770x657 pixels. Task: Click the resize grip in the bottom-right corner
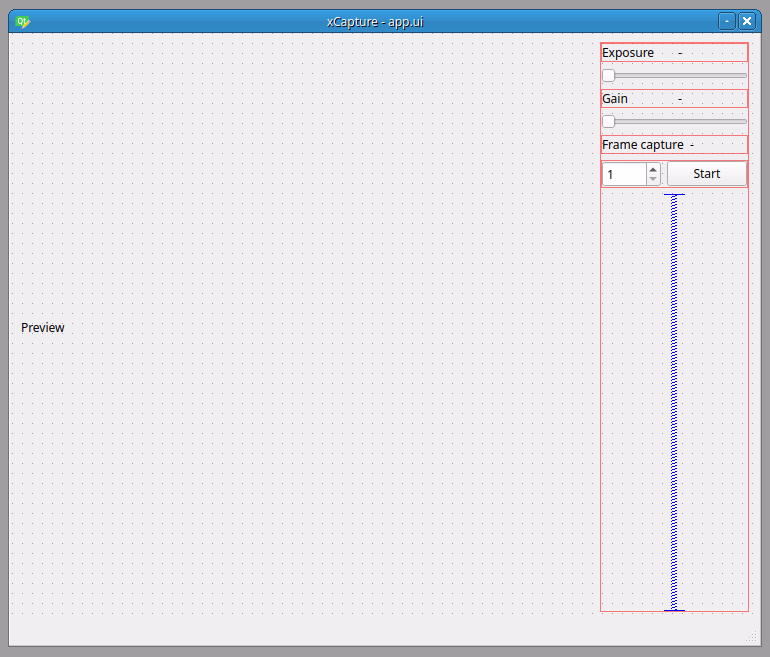[753, 636]
